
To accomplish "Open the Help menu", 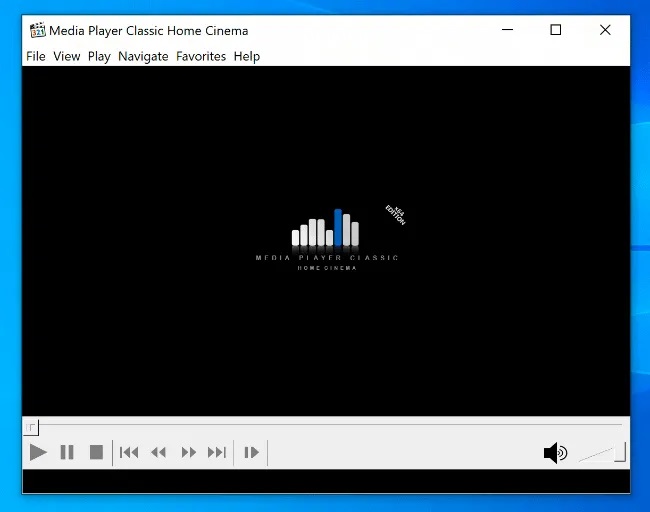I will (x=247, y=56).
